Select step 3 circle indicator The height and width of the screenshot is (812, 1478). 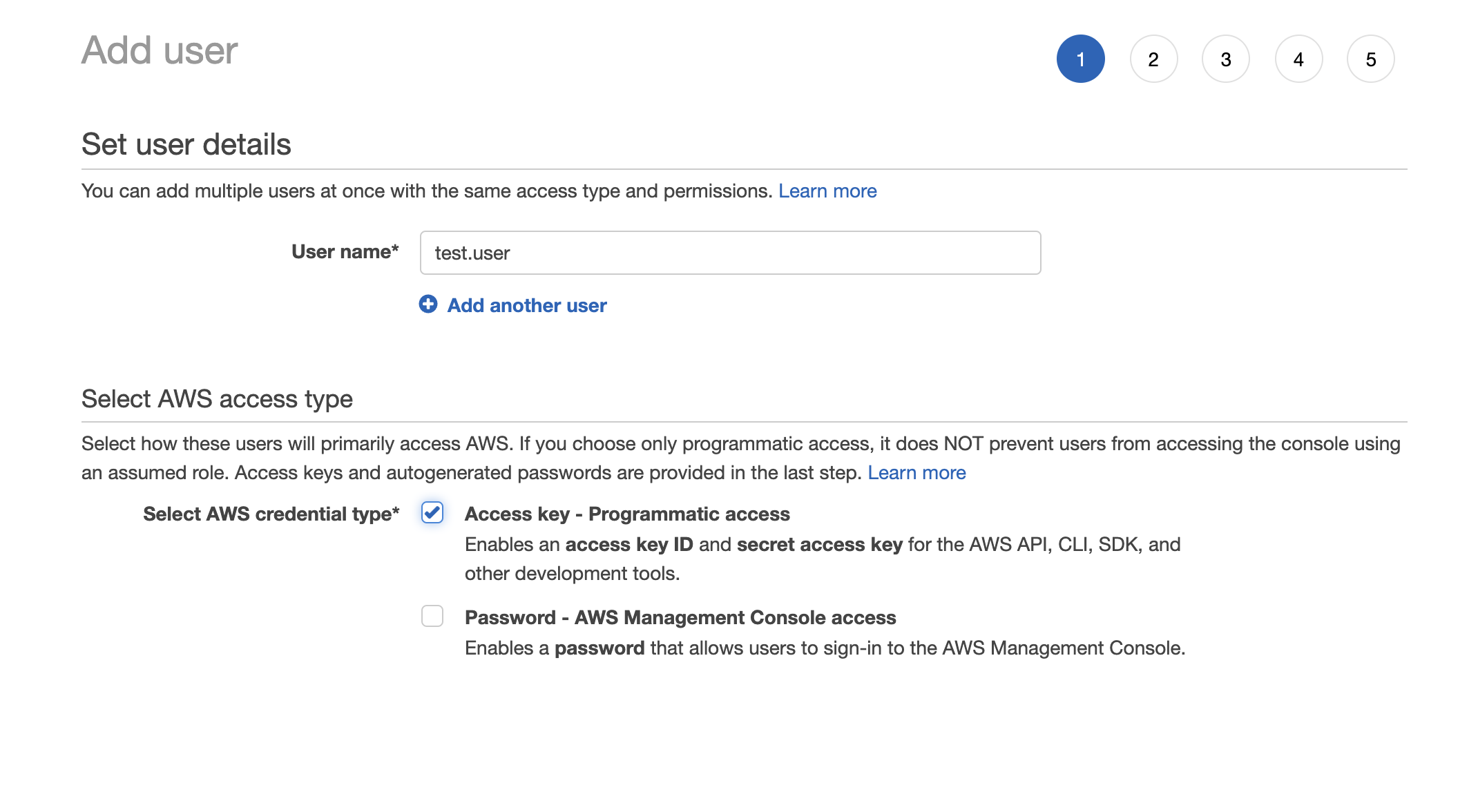pyautogui.click(x=1226, y=59)
